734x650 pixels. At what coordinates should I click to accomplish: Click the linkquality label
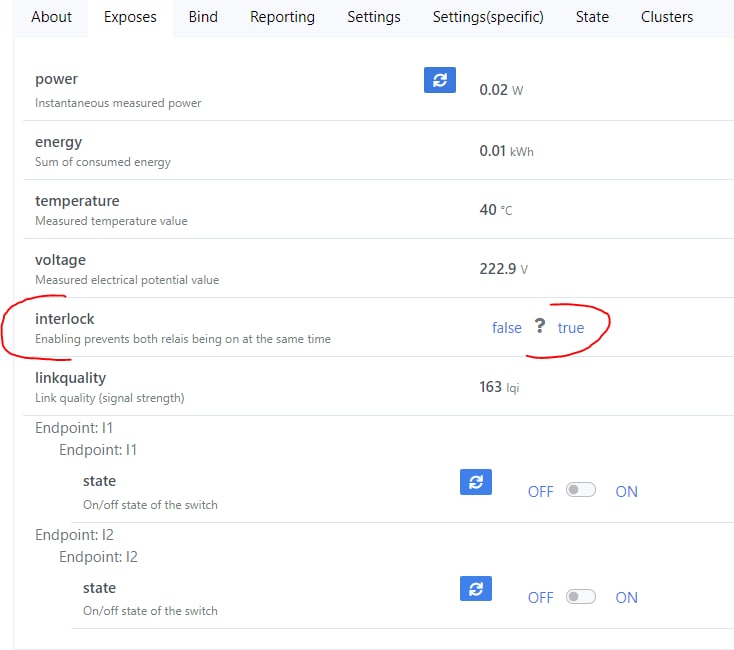(x=71, y=378)
